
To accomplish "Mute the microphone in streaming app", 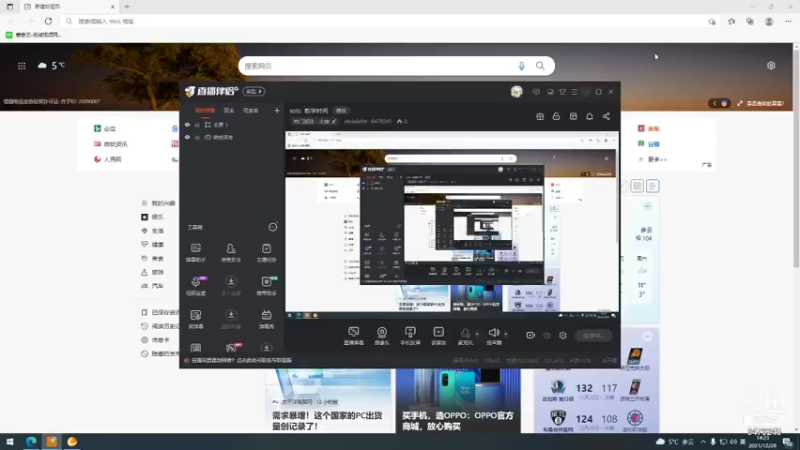I will (x=465, y=336).
